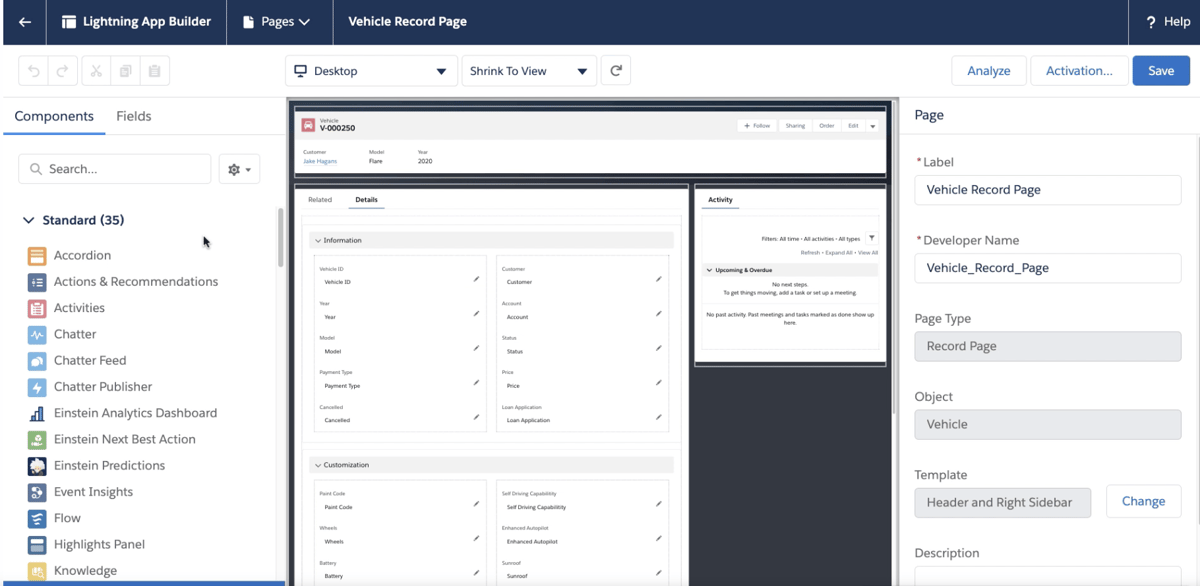The width and height of the screenshot is (1200, 586).
Task: Click the Label input field
Action: pos(1047,190)
